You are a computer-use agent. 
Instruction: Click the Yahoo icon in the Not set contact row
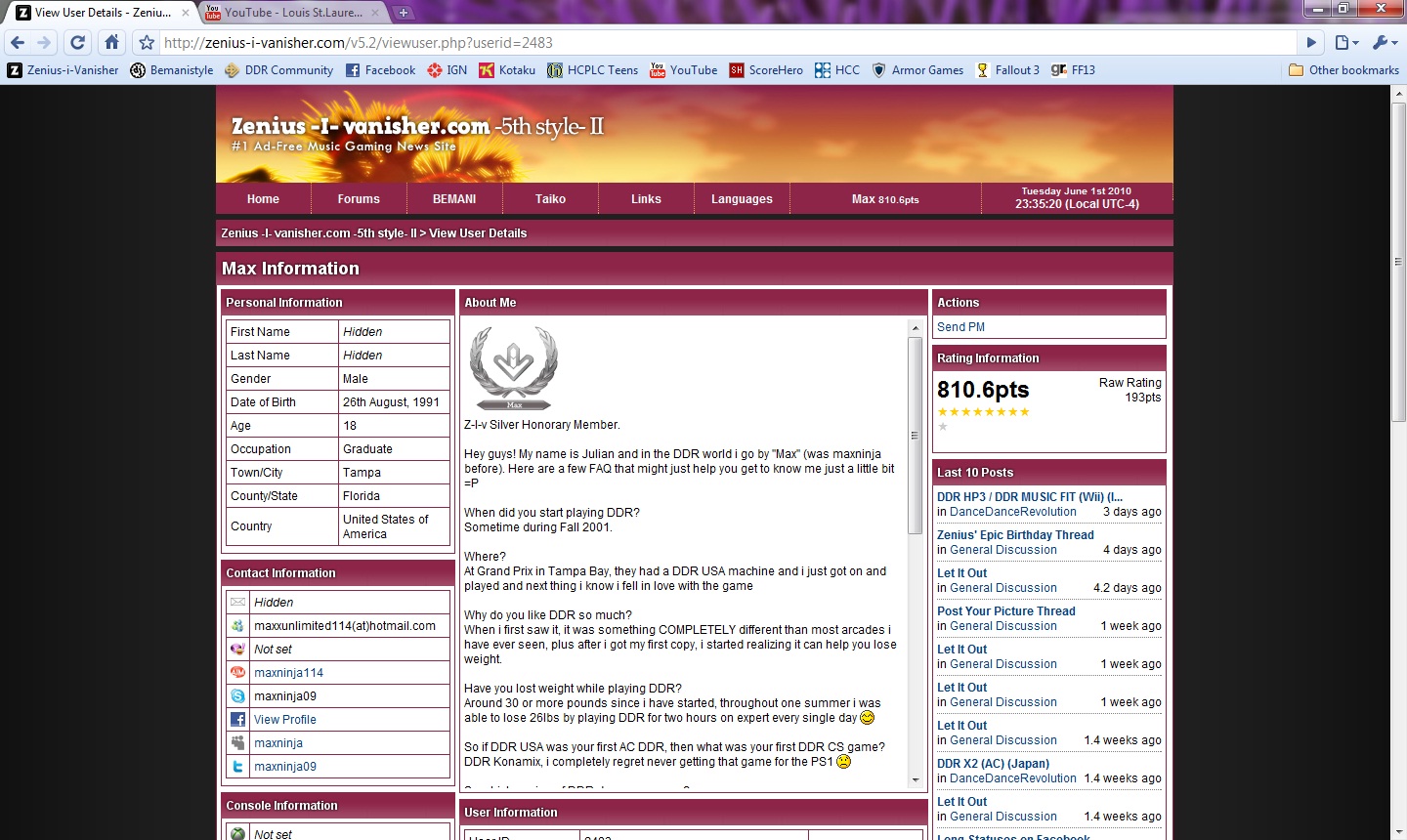point(237,650)
